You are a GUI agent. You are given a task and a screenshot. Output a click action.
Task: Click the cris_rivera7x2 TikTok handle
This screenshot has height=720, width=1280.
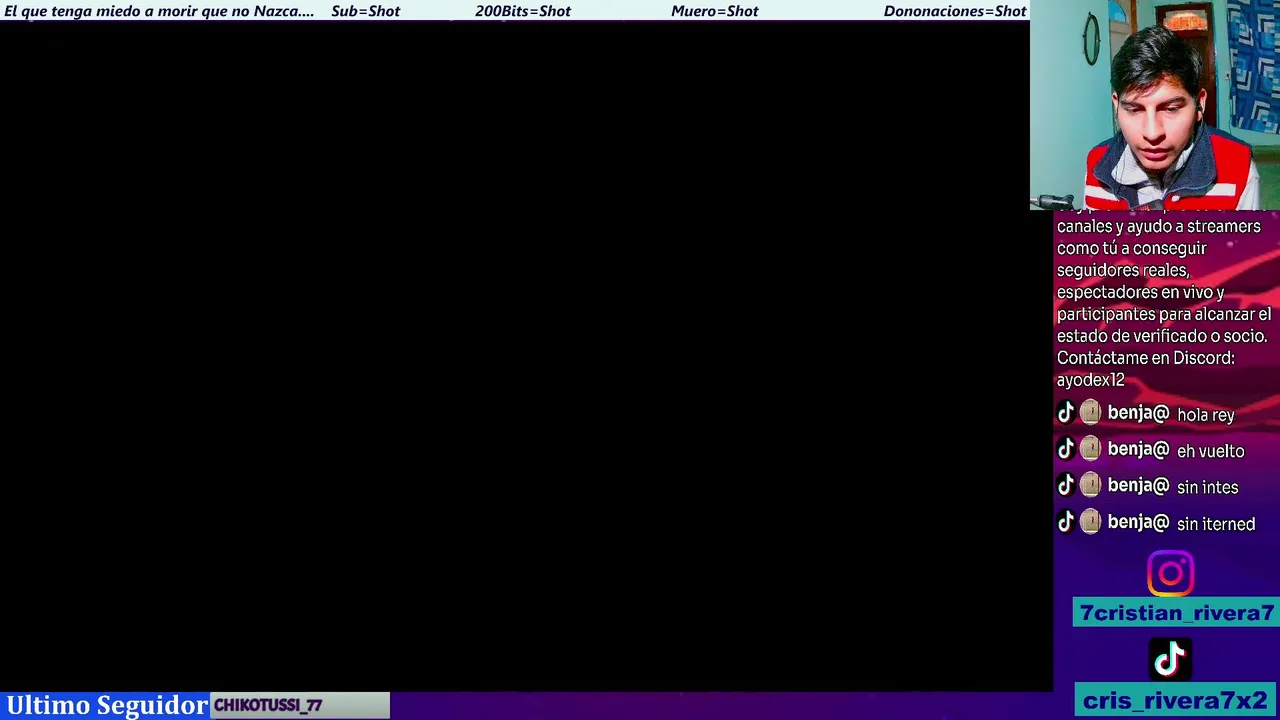click(x=1176, y=700)
